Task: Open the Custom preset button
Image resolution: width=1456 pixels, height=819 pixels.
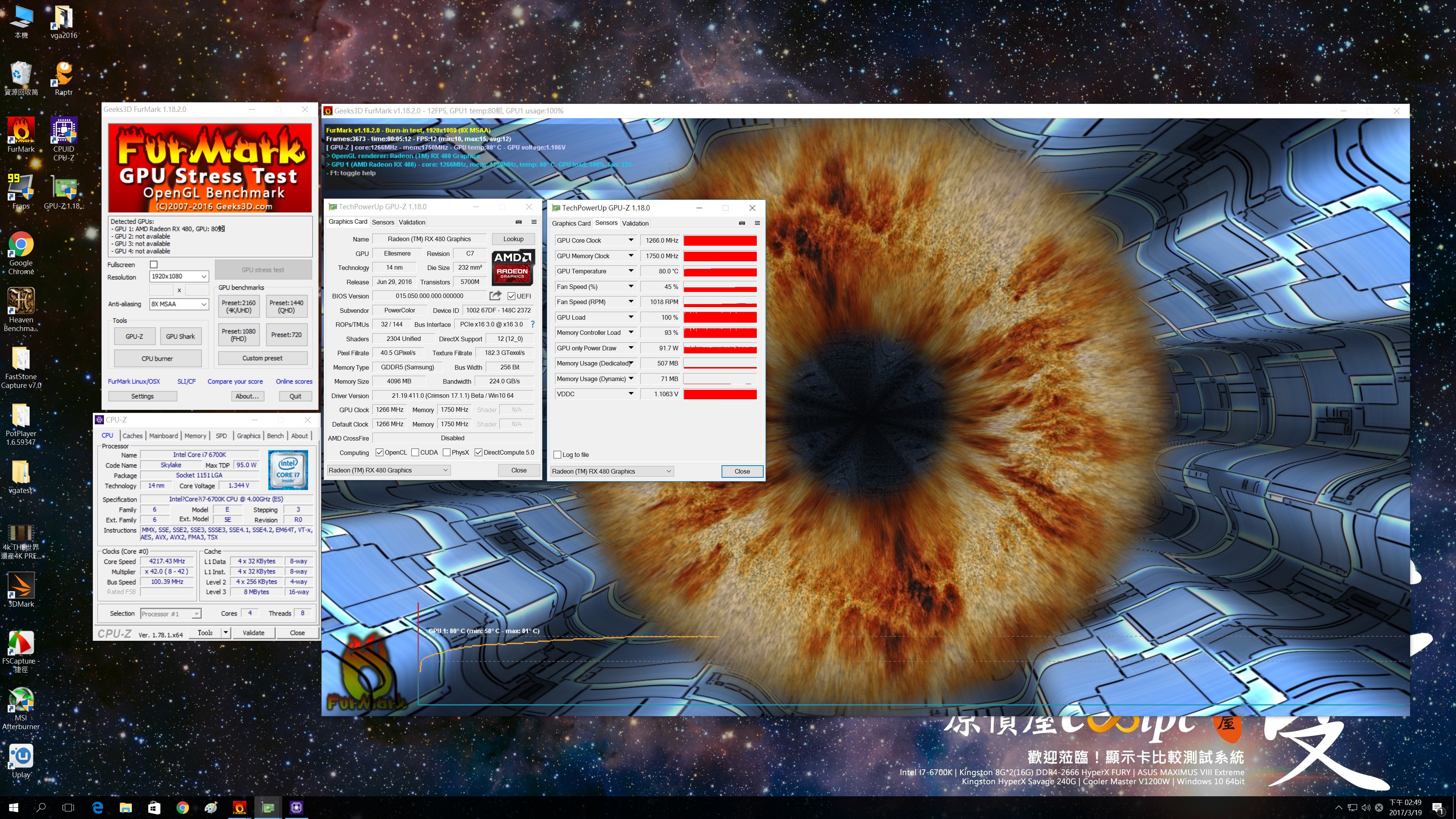Action: pyautogui.click(x=262, y=358)
